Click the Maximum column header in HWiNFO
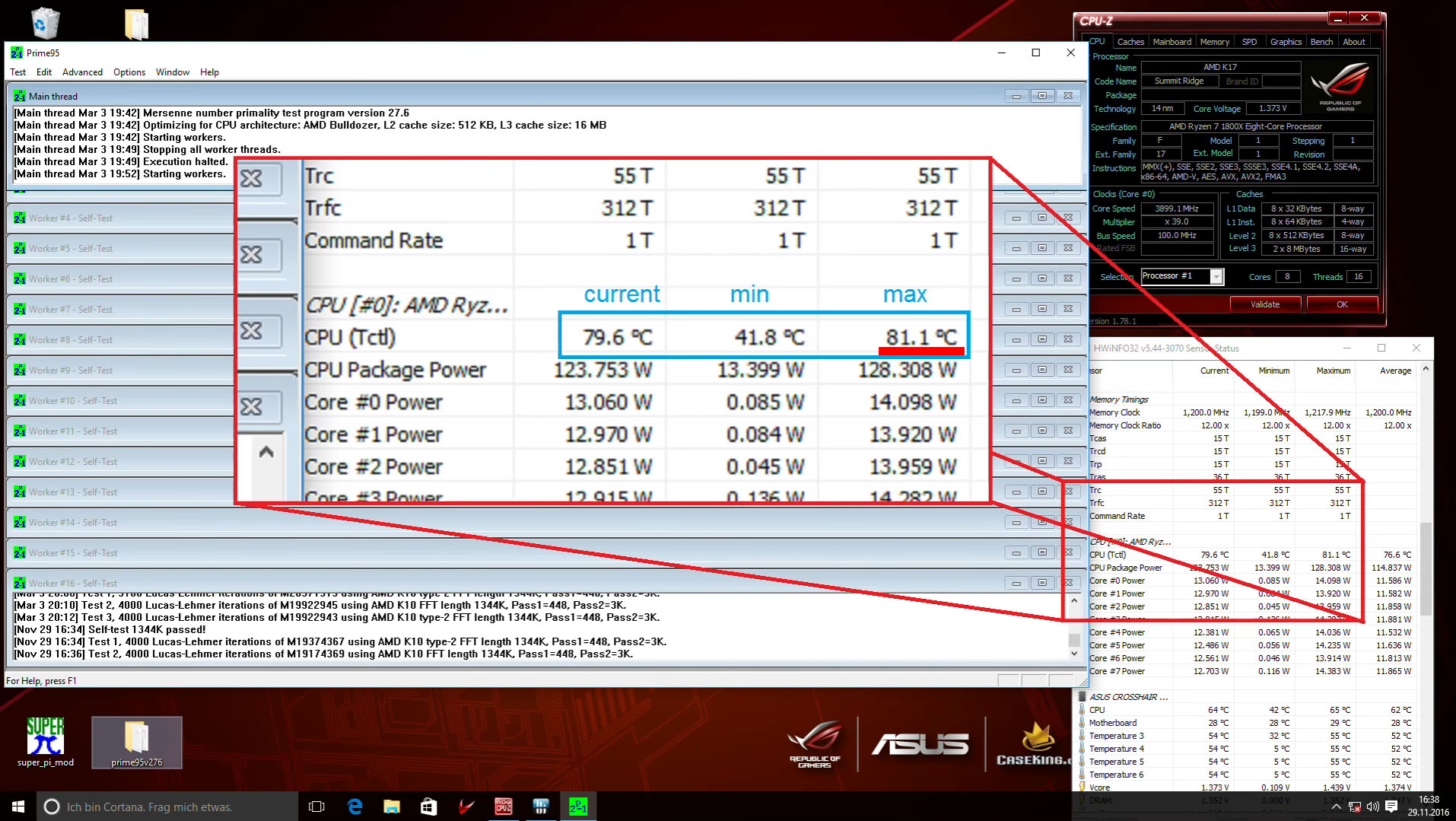The height and width of the screenshot is (821, 1456). pyautogui.click(x=1334, y=371)
